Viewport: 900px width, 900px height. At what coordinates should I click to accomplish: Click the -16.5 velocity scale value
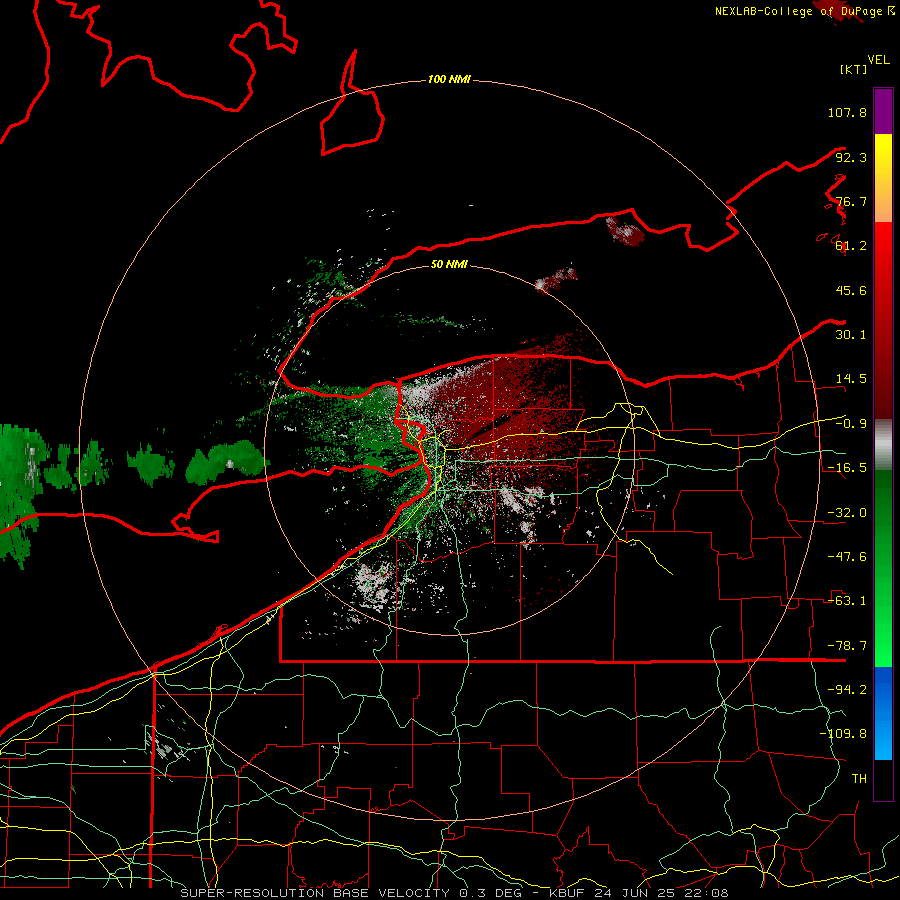coord(847,468)
